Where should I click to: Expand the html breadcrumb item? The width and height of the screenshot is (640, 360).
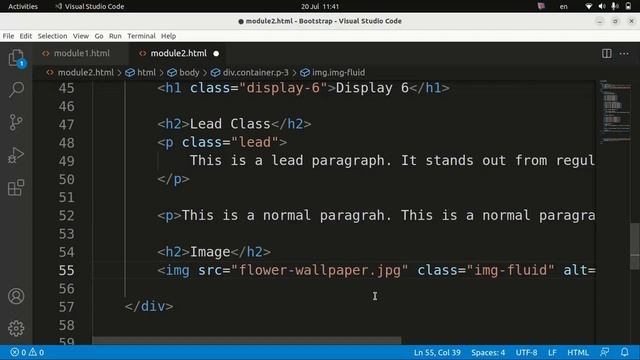coord(146,73)
